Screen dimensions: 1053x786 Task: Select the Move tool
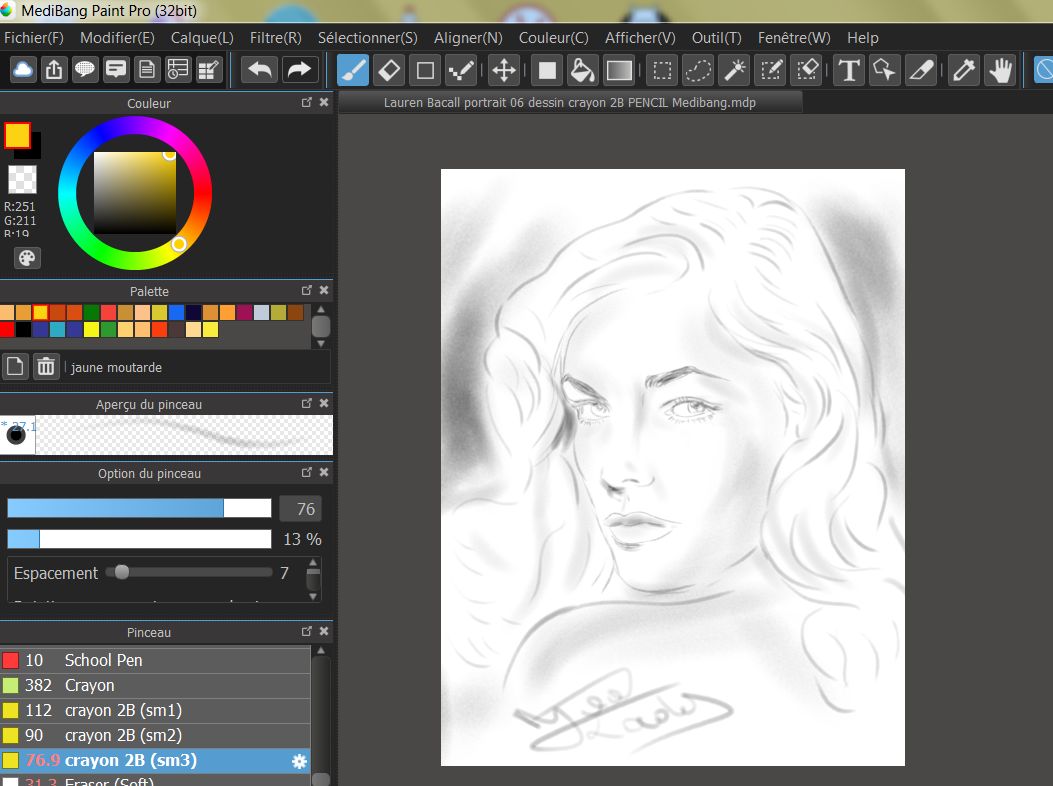tap(504, 70)
